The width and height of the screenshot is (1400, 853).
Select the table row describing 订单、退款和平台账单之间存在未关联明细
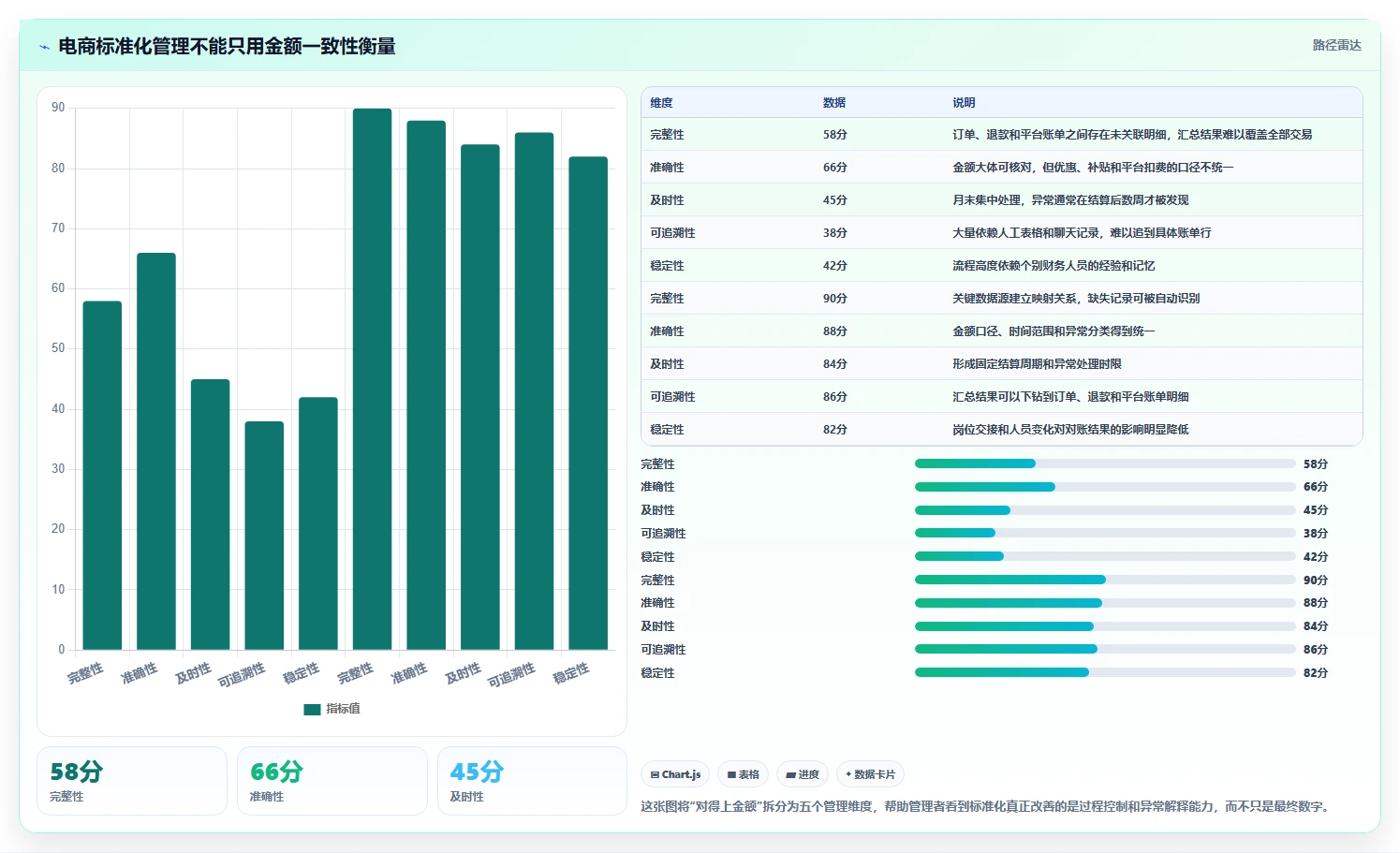point(1002,135)
